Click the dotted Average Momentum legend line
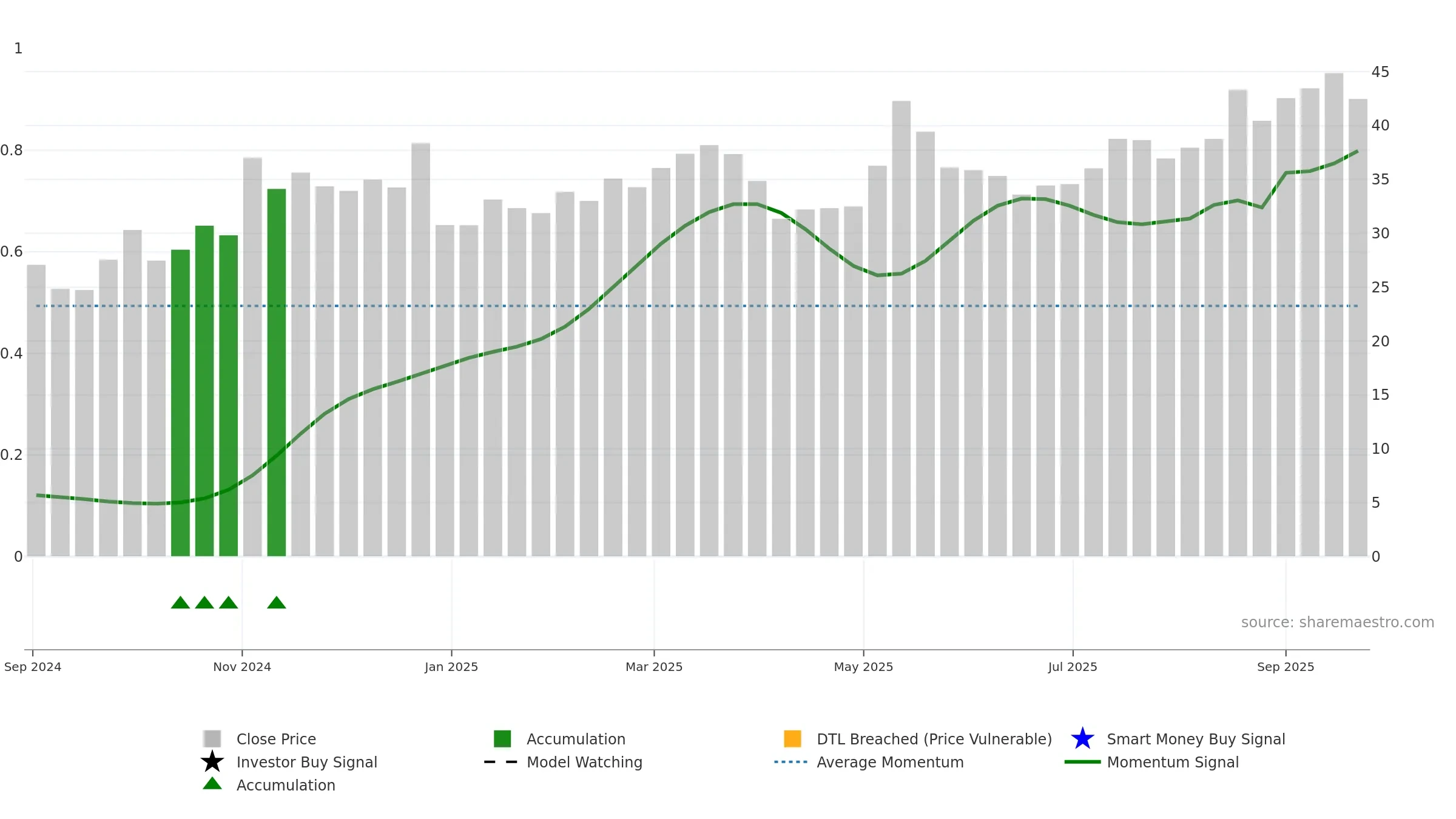 tap(791, 762)
